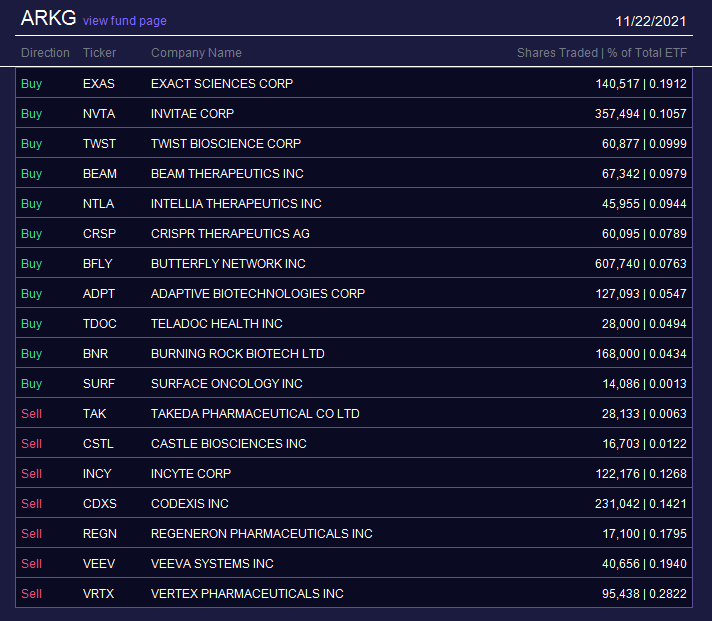The width and height of the screenshot is (712, 621).
Task: Select the REGN ticker cell
Action: (x=99, y=533)
